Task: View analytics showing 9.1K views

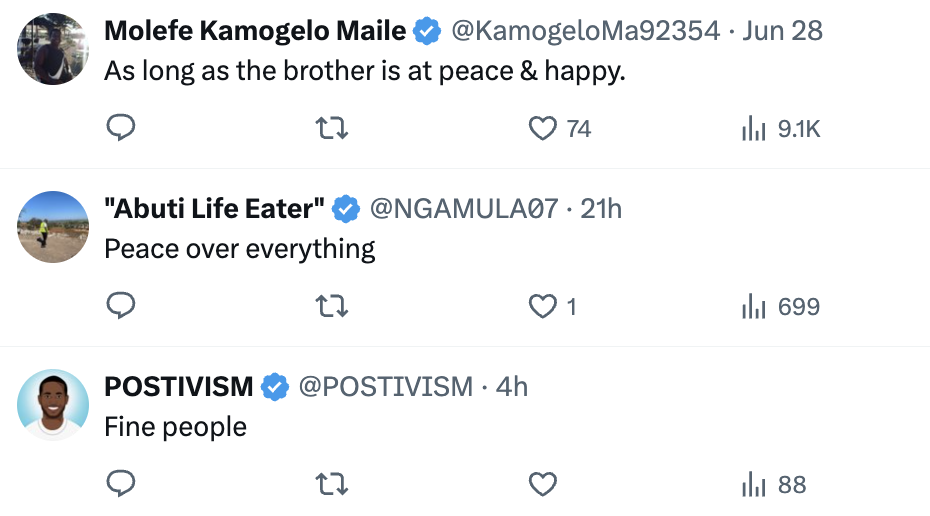Action: click(781, 128)
